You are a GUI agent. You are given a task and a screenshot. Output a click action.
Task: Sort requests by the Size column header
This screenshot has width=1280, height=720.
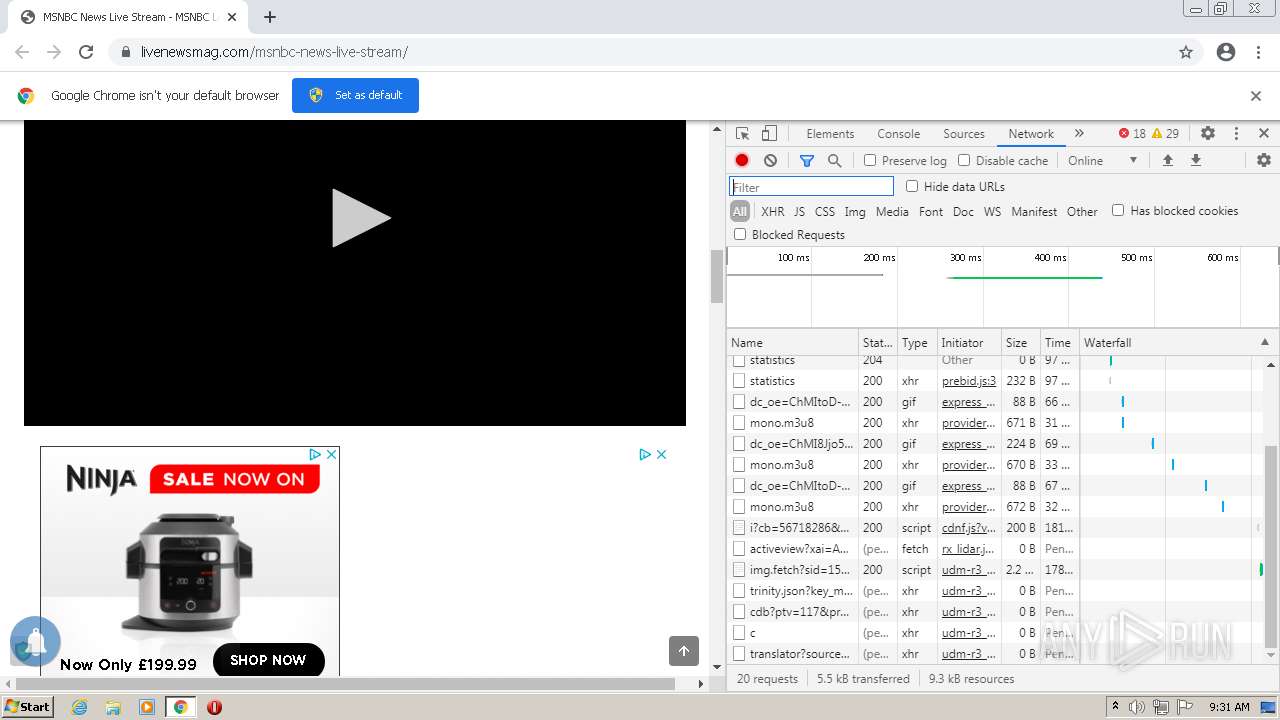point(1020,342)
